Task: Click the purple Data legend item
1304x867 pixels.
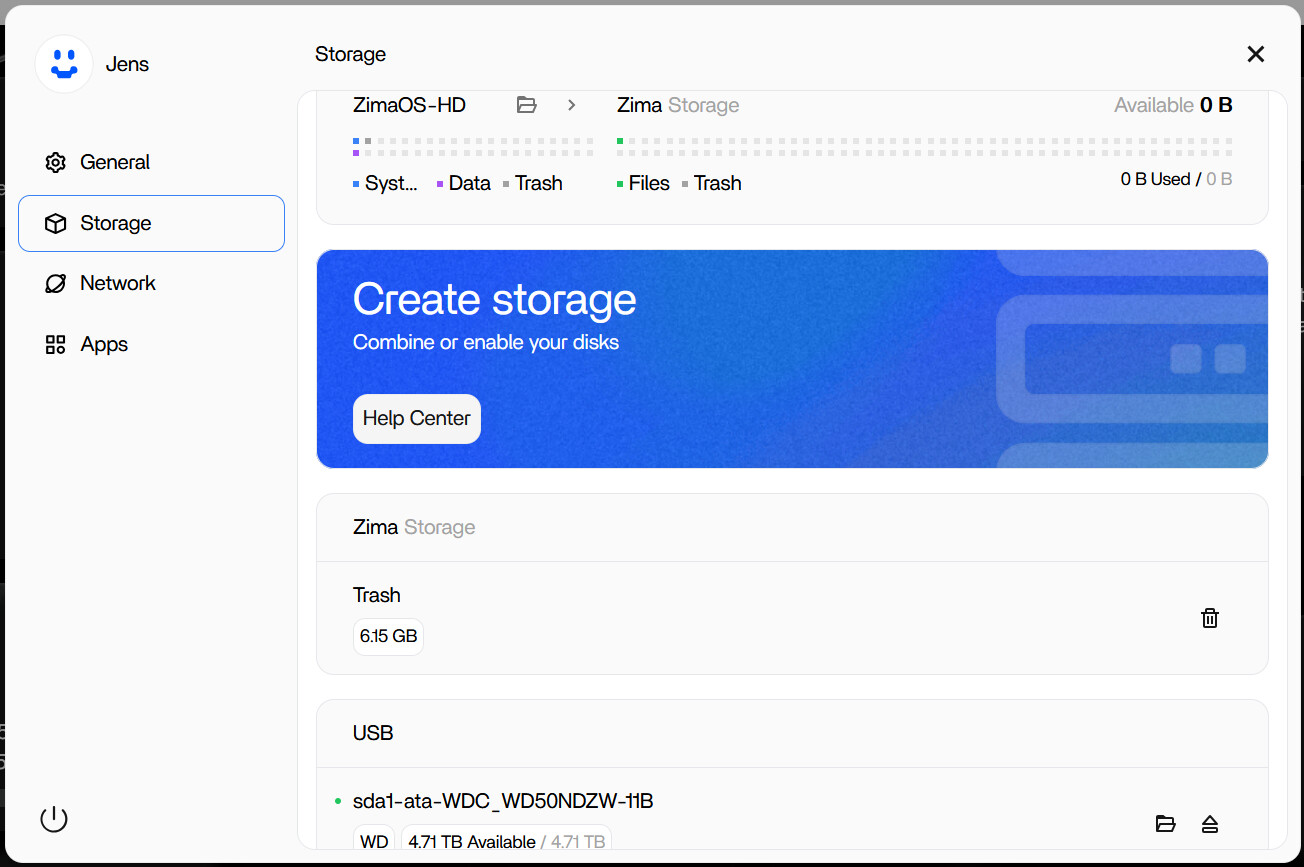Action: click(464, 183)
